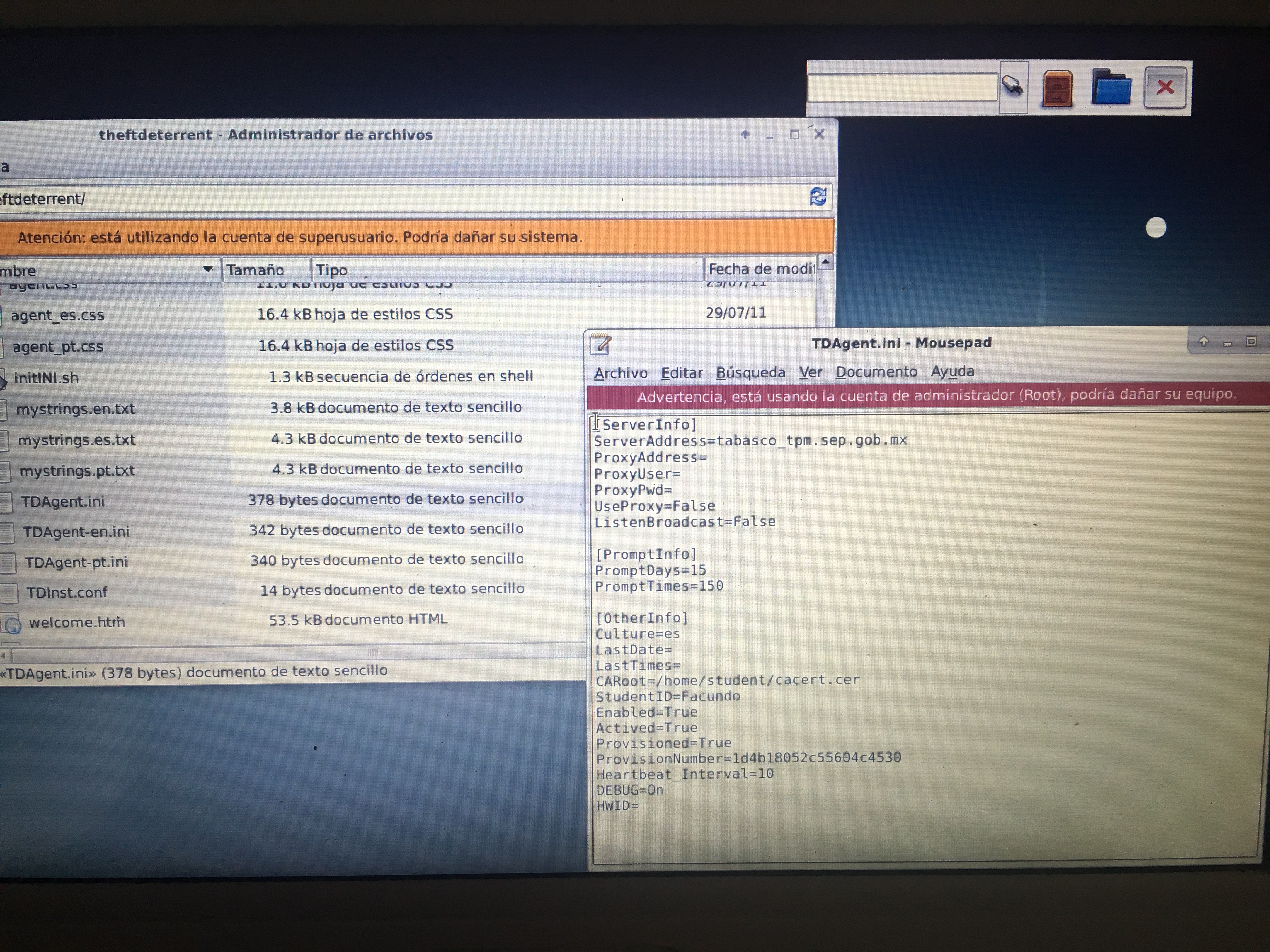
Task: Select the initINI.sh script file
Action: 46,378
